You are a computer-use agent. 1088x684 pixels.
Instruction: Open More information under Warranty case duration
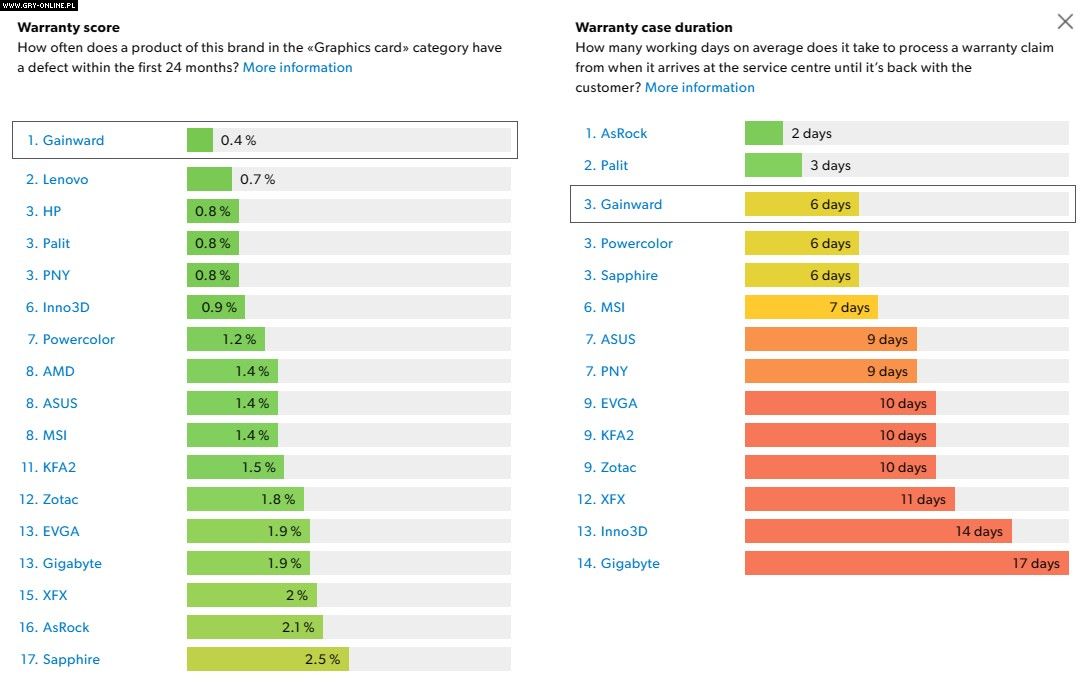(699, 88)
